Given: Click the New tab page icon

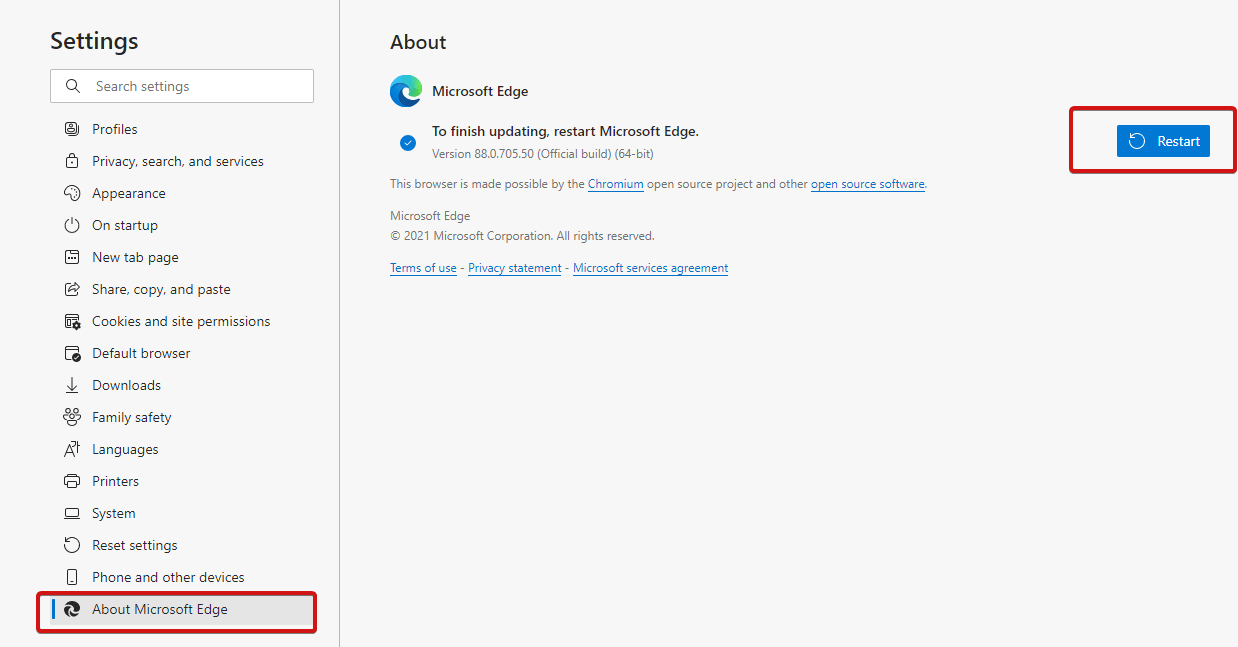Looking at the screenshot, I should 71,256.
